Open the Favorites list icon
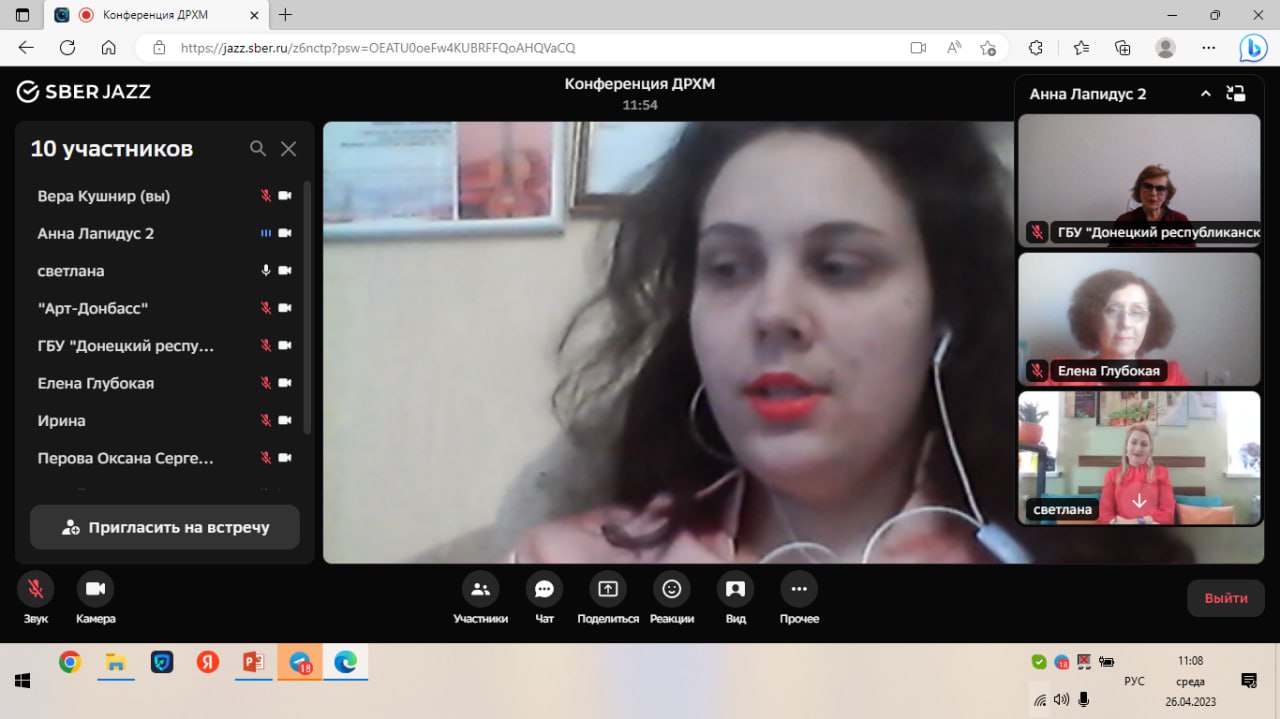Image resolution: width=1280 pixels, height=719 pixels. coord(1081,48)
